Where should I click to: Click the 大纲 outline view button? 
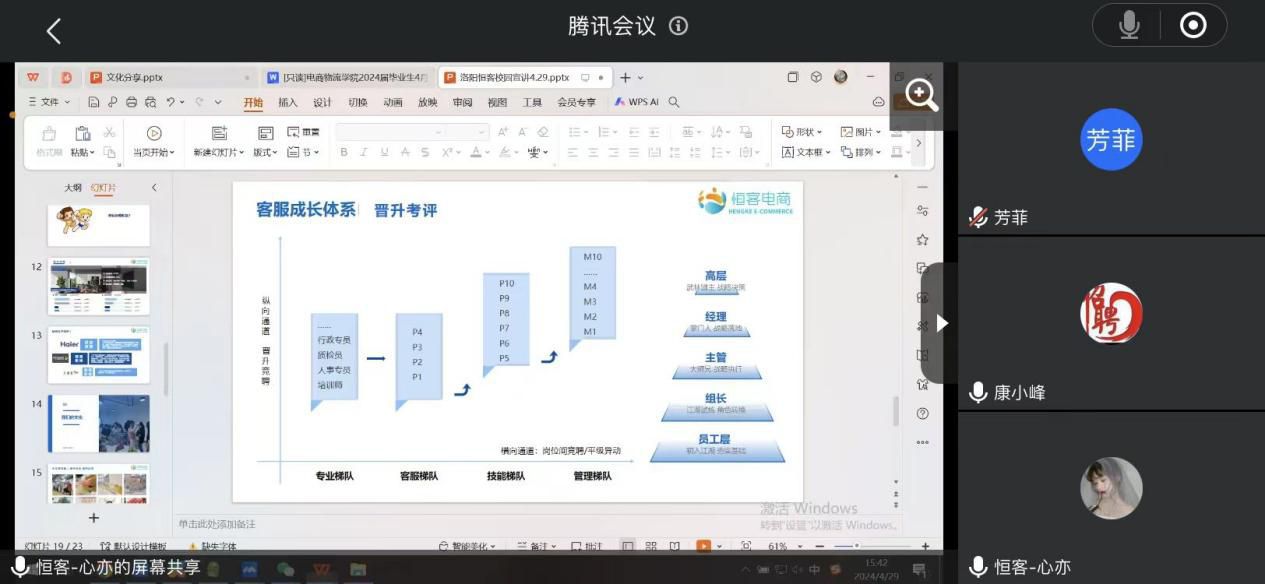click(x=73, y=188)
